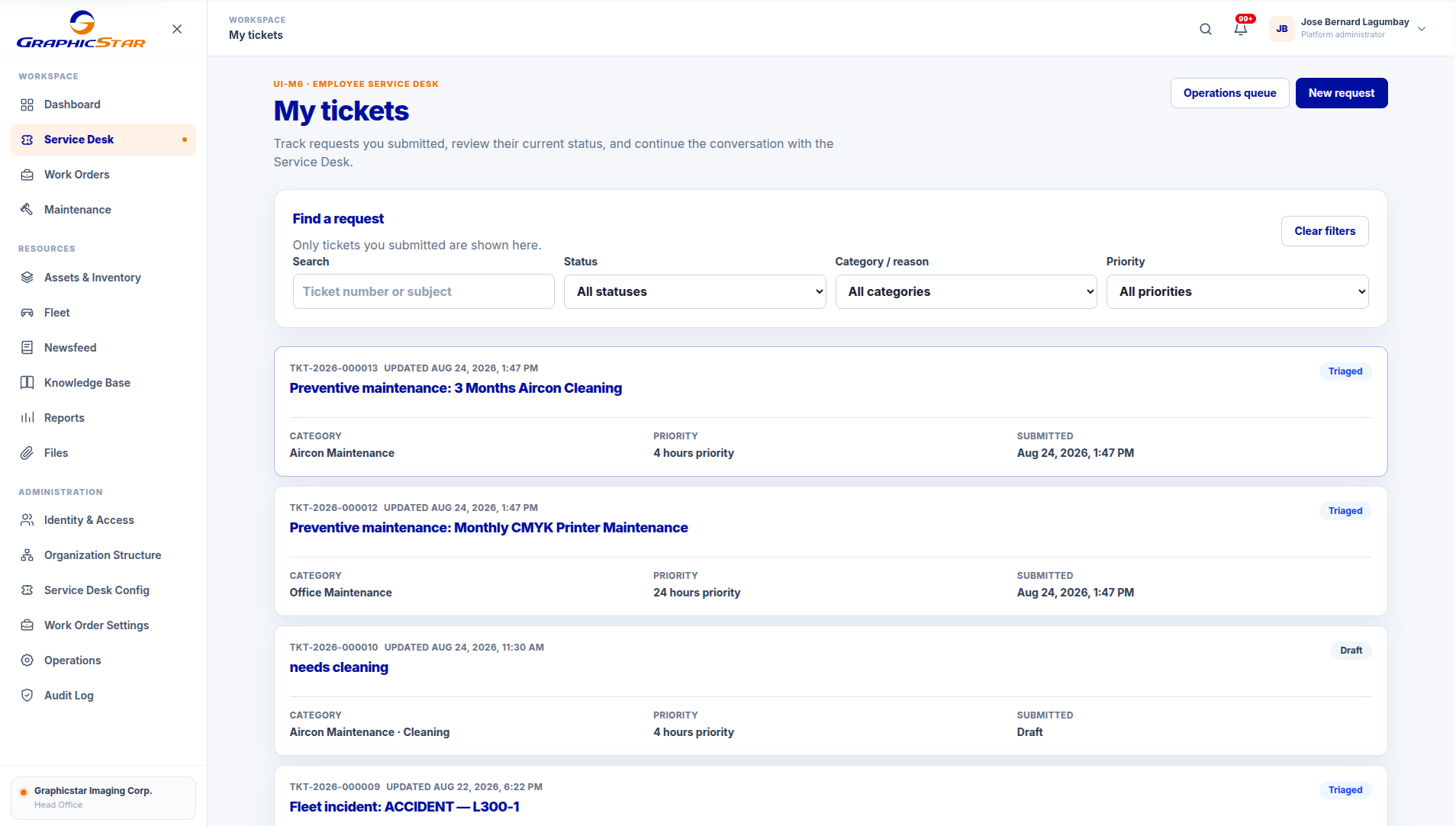This screenshot has width=1456, height=826.
Task: Click the Work Orders briefcase icon
Action: 27,175
